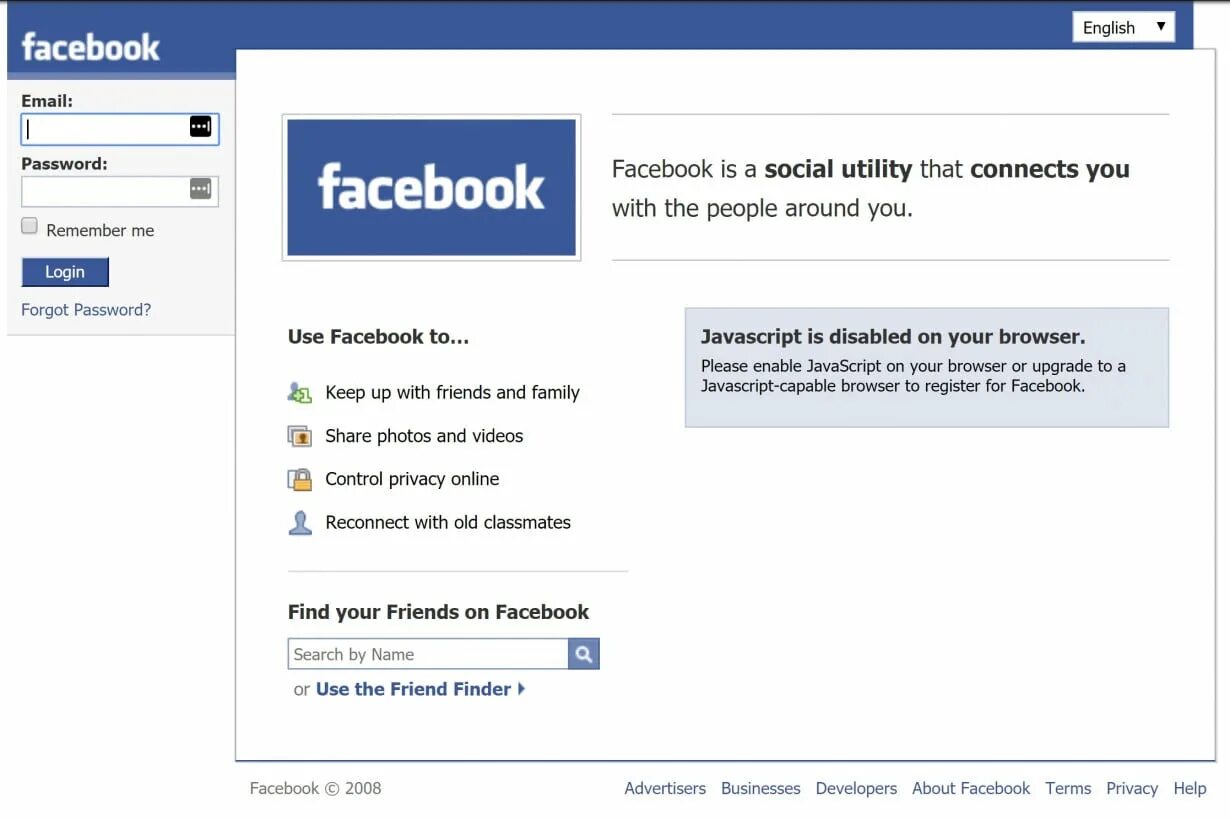
Task: Focus the Email input field
Action: tap(120, 129)
